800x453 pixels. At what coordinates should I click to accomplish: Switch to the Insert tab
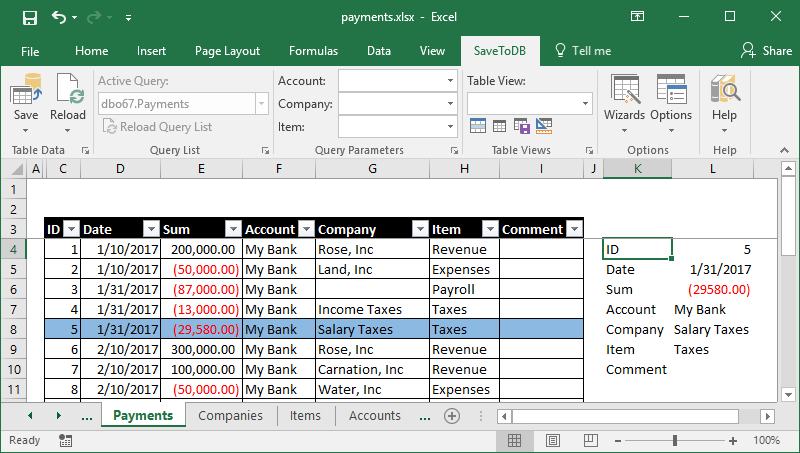[x=151, y=51]
